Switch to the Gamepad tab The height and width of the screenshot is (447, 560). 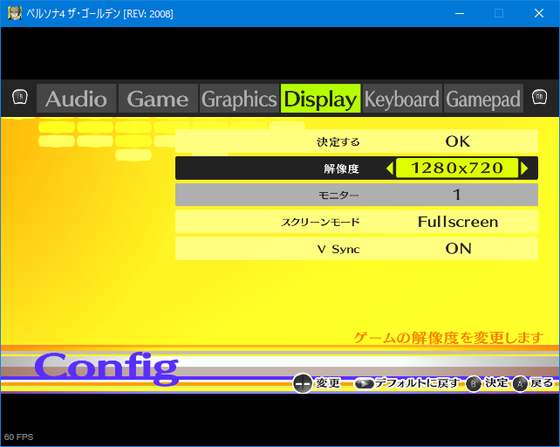pos(484,99)
